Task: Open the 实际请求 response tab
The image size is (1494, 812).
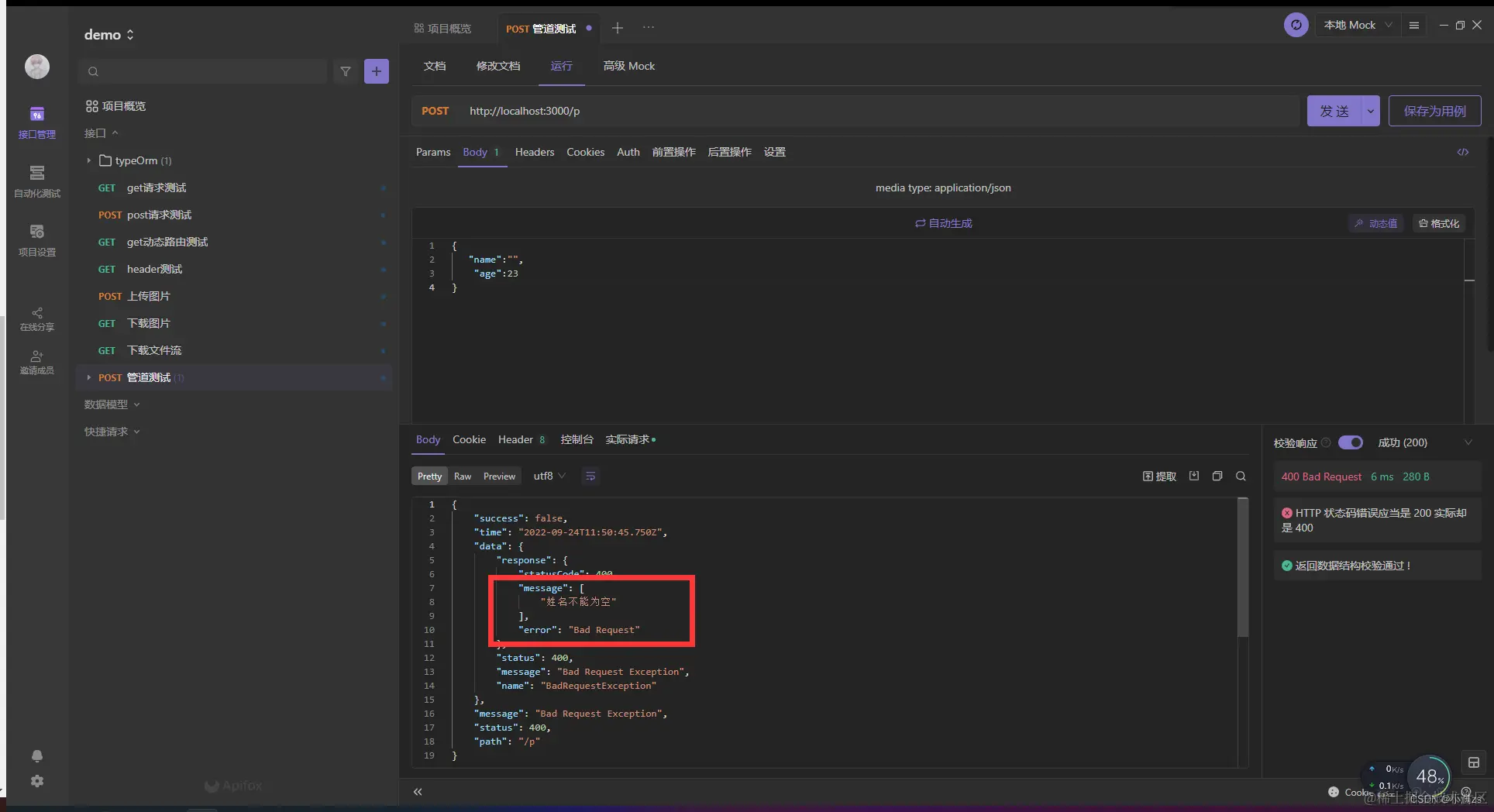Action: click(x=629, y=439)
